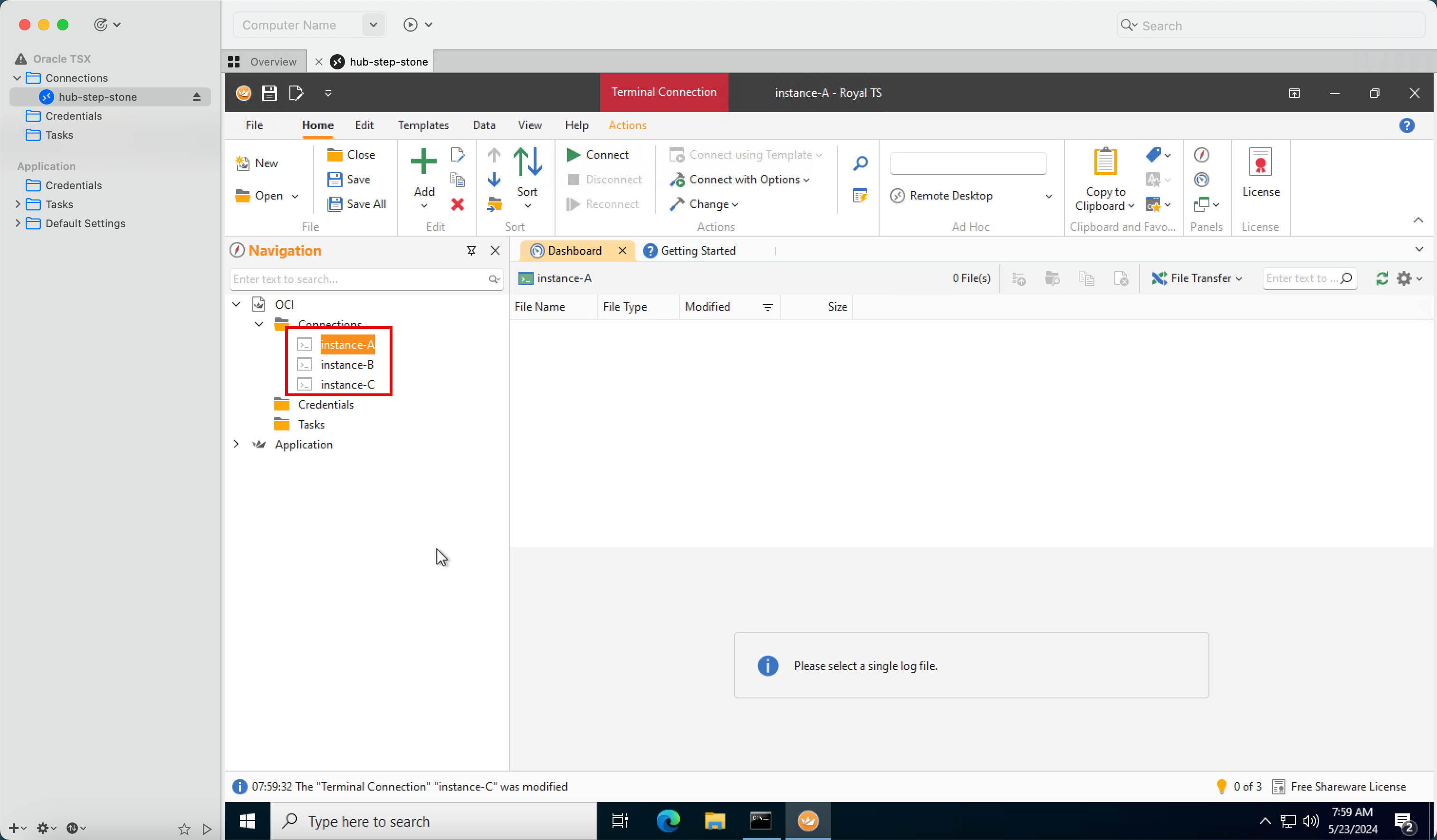Expand the Application node in Navigation
Image resolution: width=1437 pixels, height=840 pixels.
(x=236, y=444)
